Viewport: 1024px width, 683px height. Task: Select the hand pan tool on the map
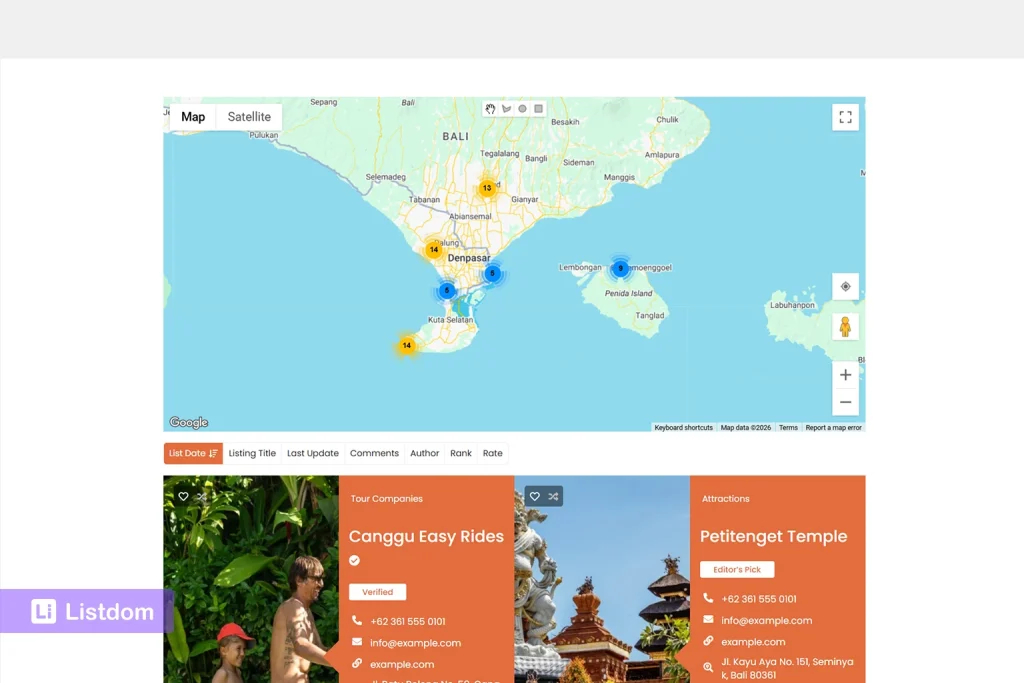[490, 109]
